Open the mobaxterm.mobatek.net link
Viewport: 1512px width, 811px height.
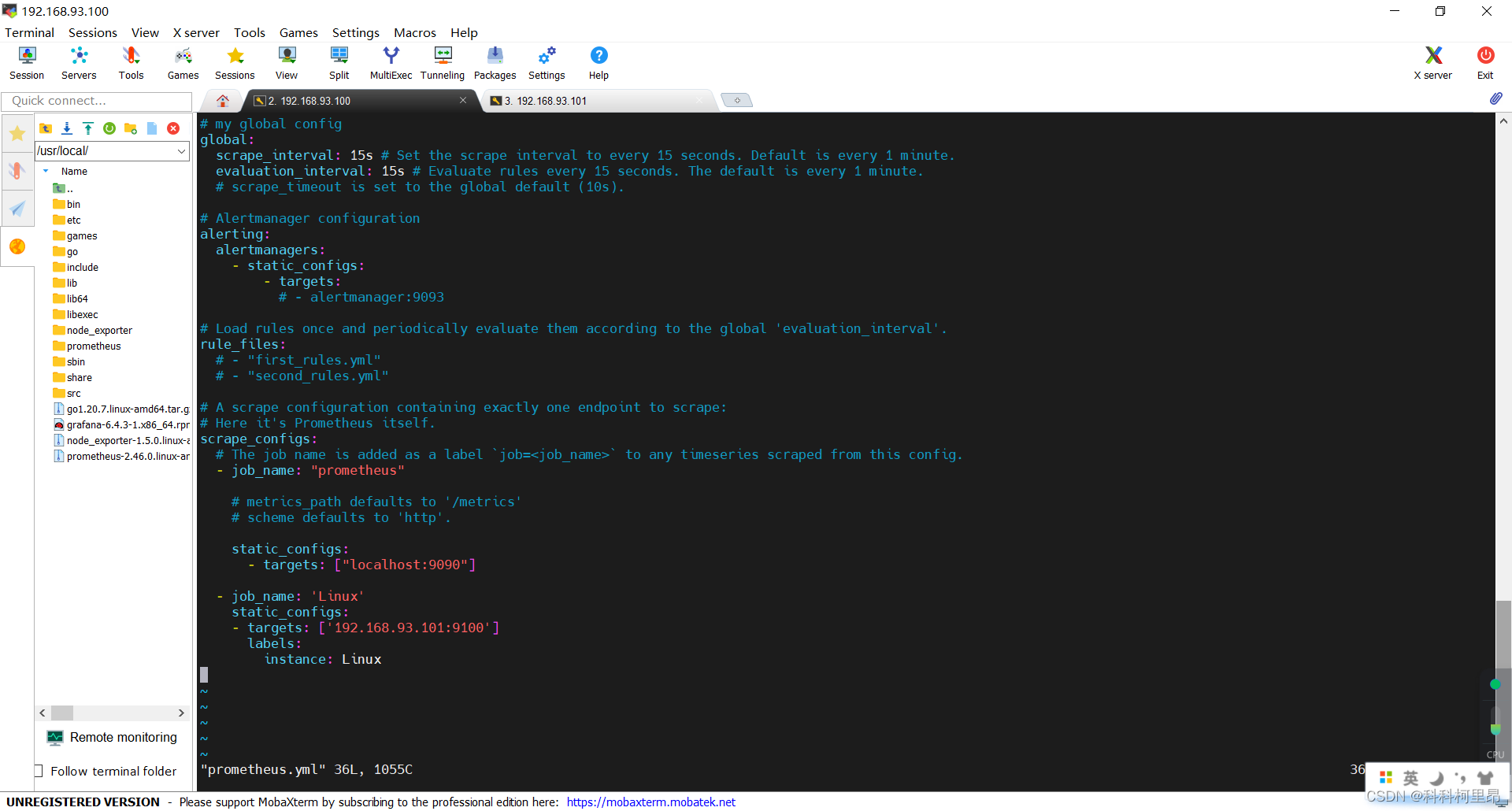click(650, 802)
